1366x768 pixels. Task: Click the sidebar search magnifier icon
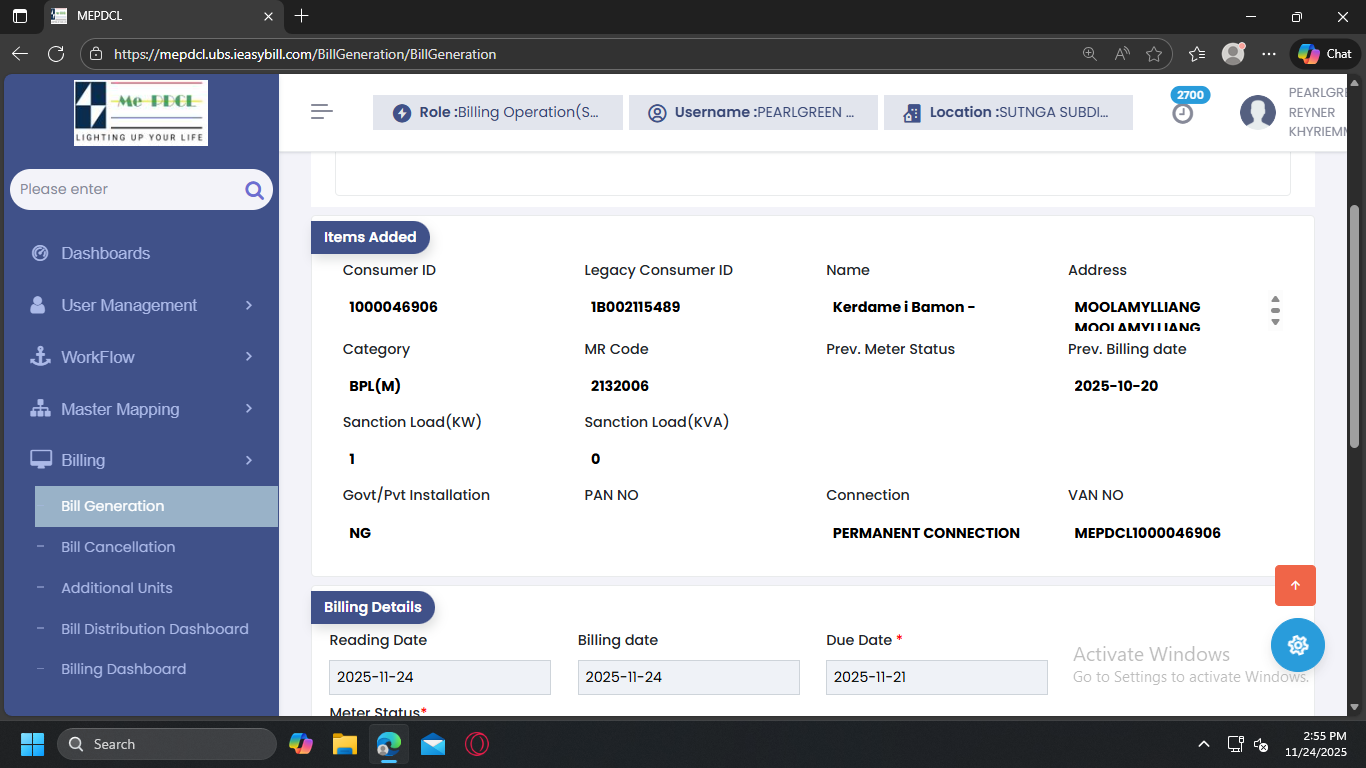point(254,190)
